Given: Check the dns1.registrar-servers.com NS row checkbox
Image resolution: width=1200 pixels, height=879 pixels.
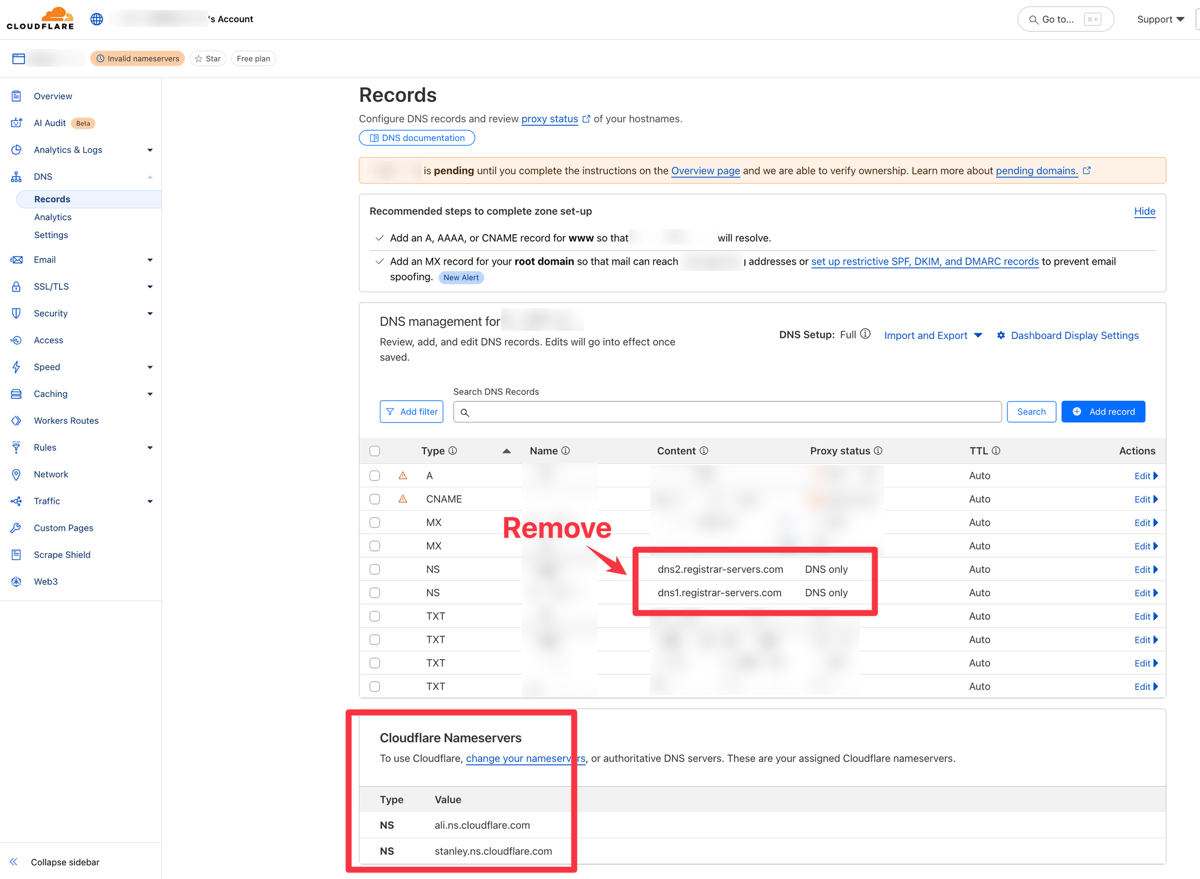Looking at the screenshot, I should (x=375, y=593).
